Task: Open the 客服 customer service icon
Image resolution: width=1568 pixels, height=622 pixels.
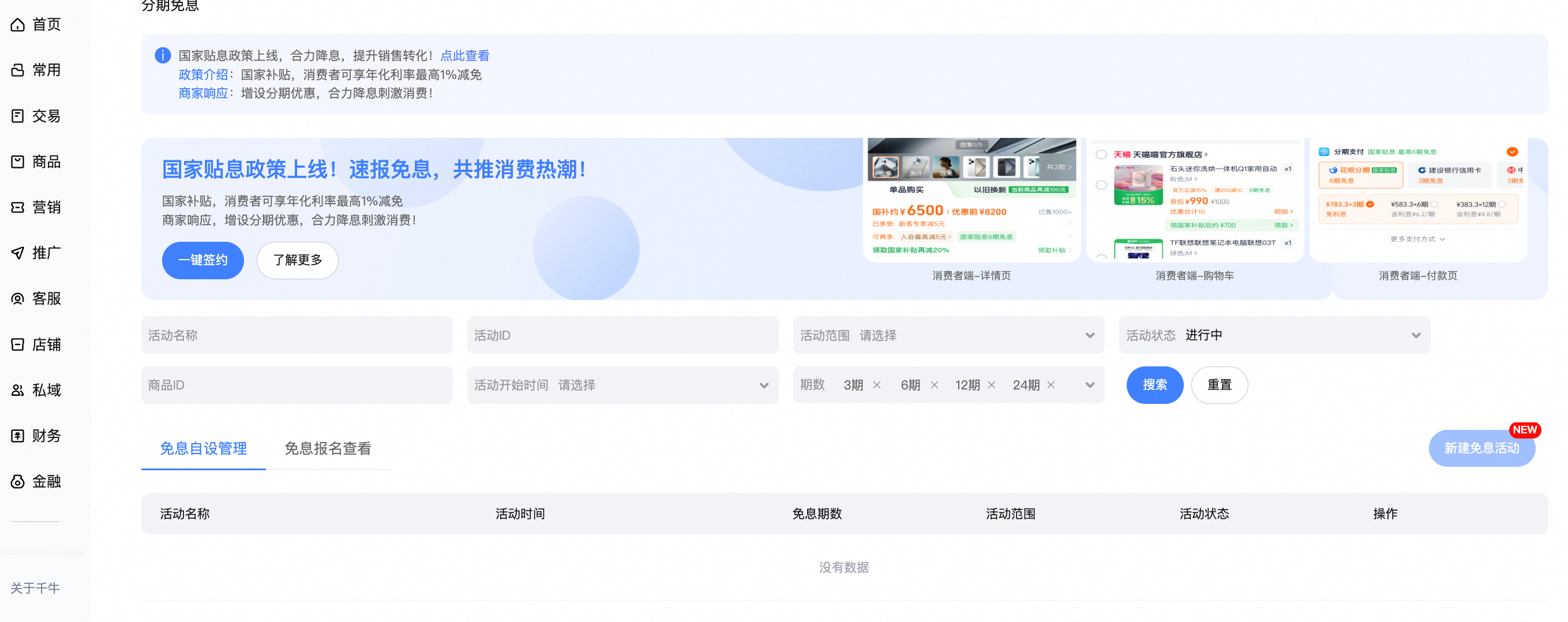Action: point(18,298)
